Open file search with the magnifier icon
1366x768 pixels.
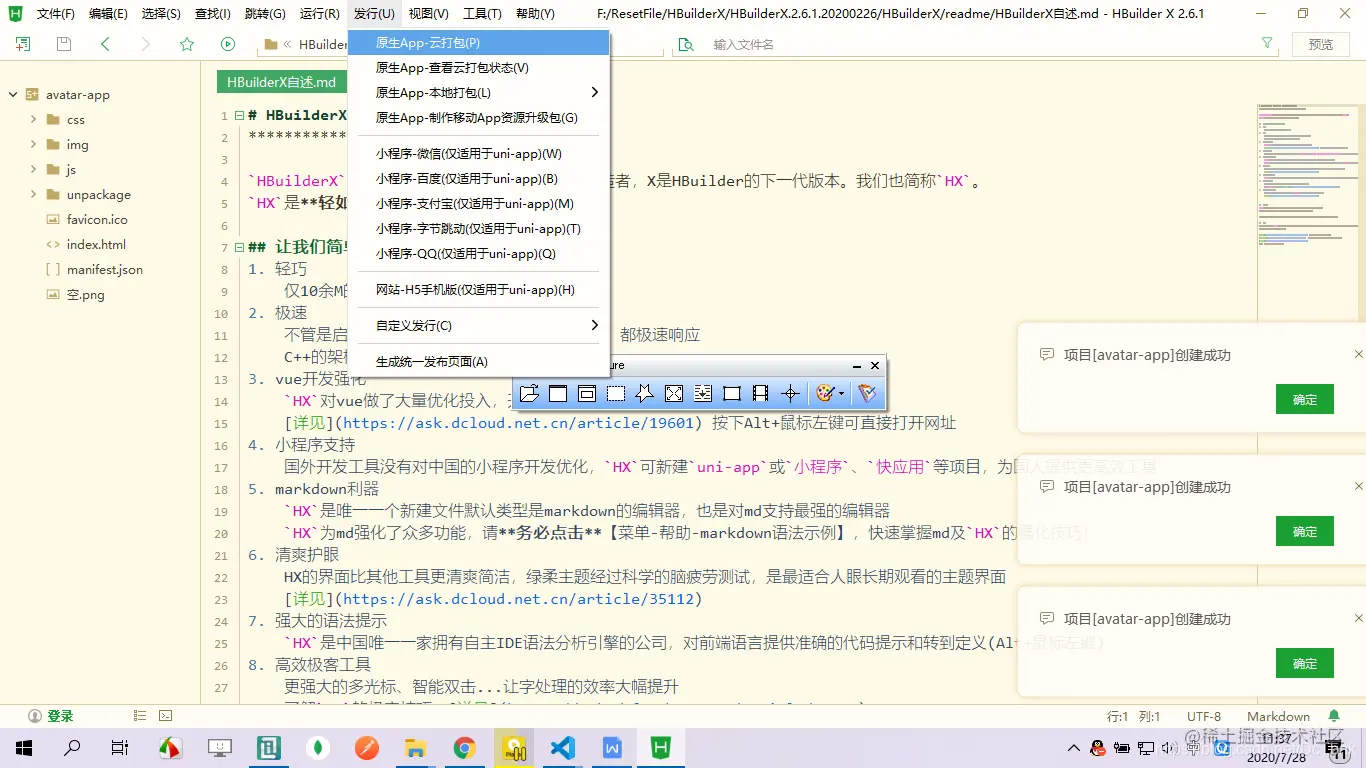(685, 44)
